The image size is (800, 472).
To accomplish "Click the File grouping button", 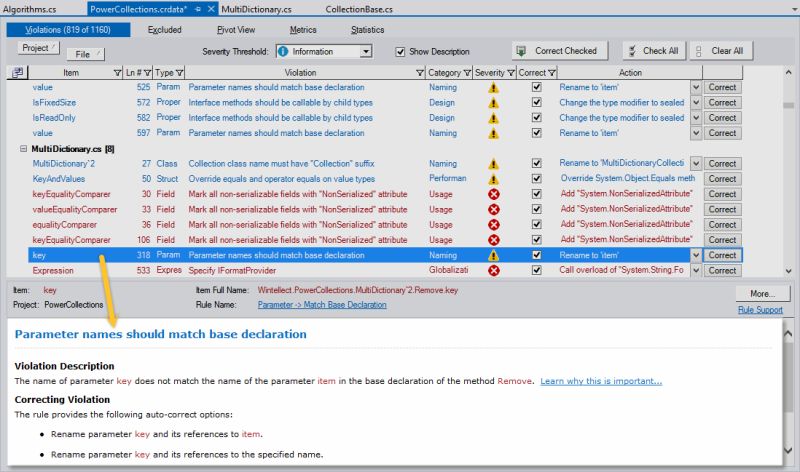I will coord(86,54).
